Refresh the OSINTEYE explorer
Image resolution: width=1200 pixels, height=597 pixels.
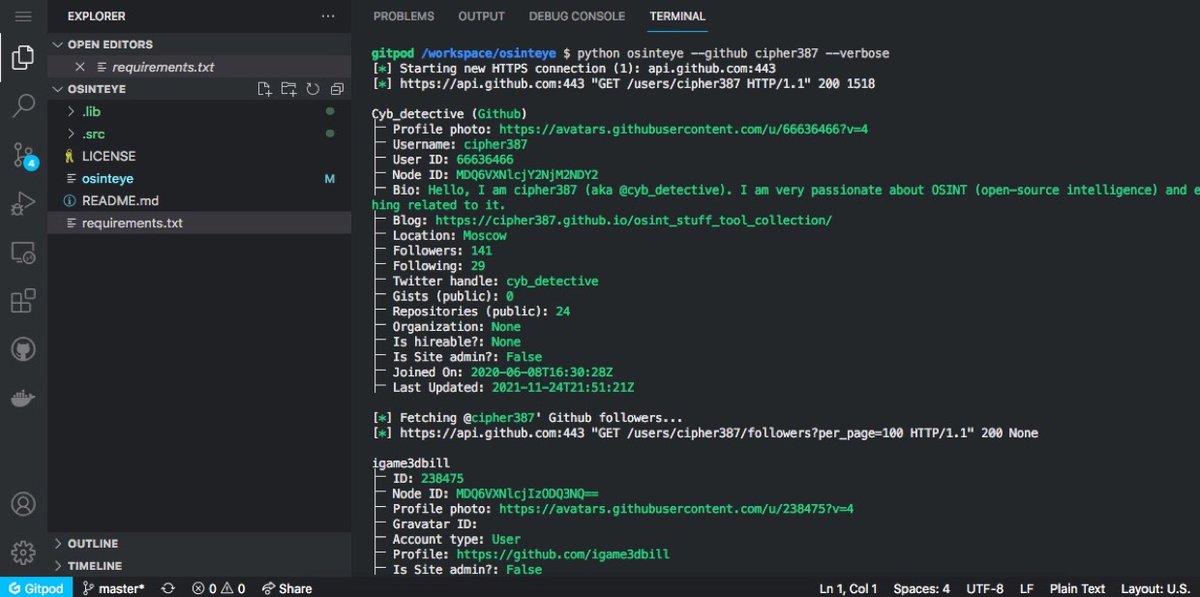click(312, 89)
